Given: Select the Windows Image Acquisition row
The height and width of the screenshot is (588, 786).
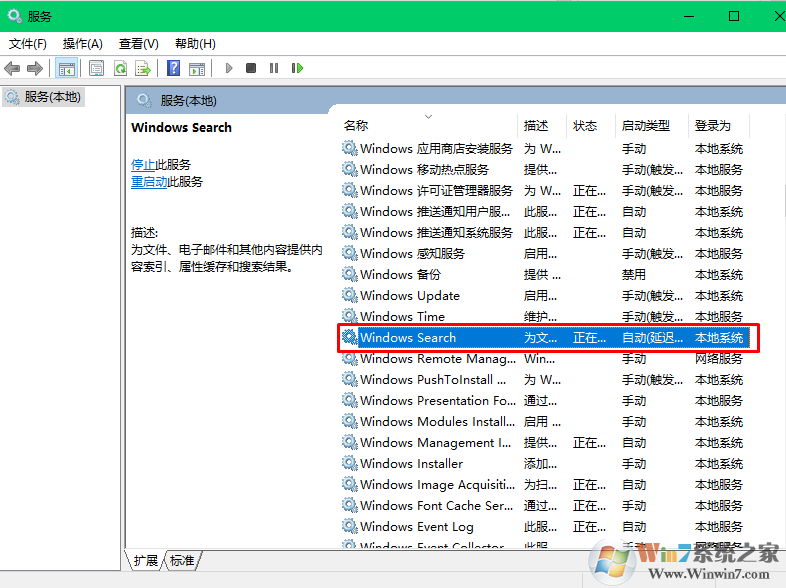Looking at the screenshot, I should [x=545, y=484].
